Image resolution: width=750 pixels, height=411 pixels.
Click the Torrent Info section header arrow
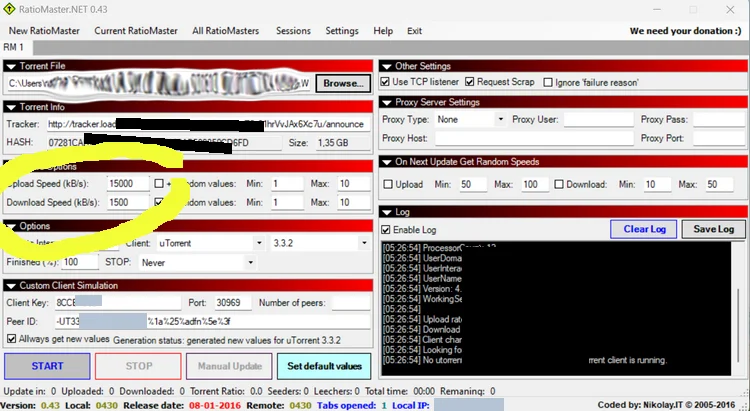[x=11, y=106]
